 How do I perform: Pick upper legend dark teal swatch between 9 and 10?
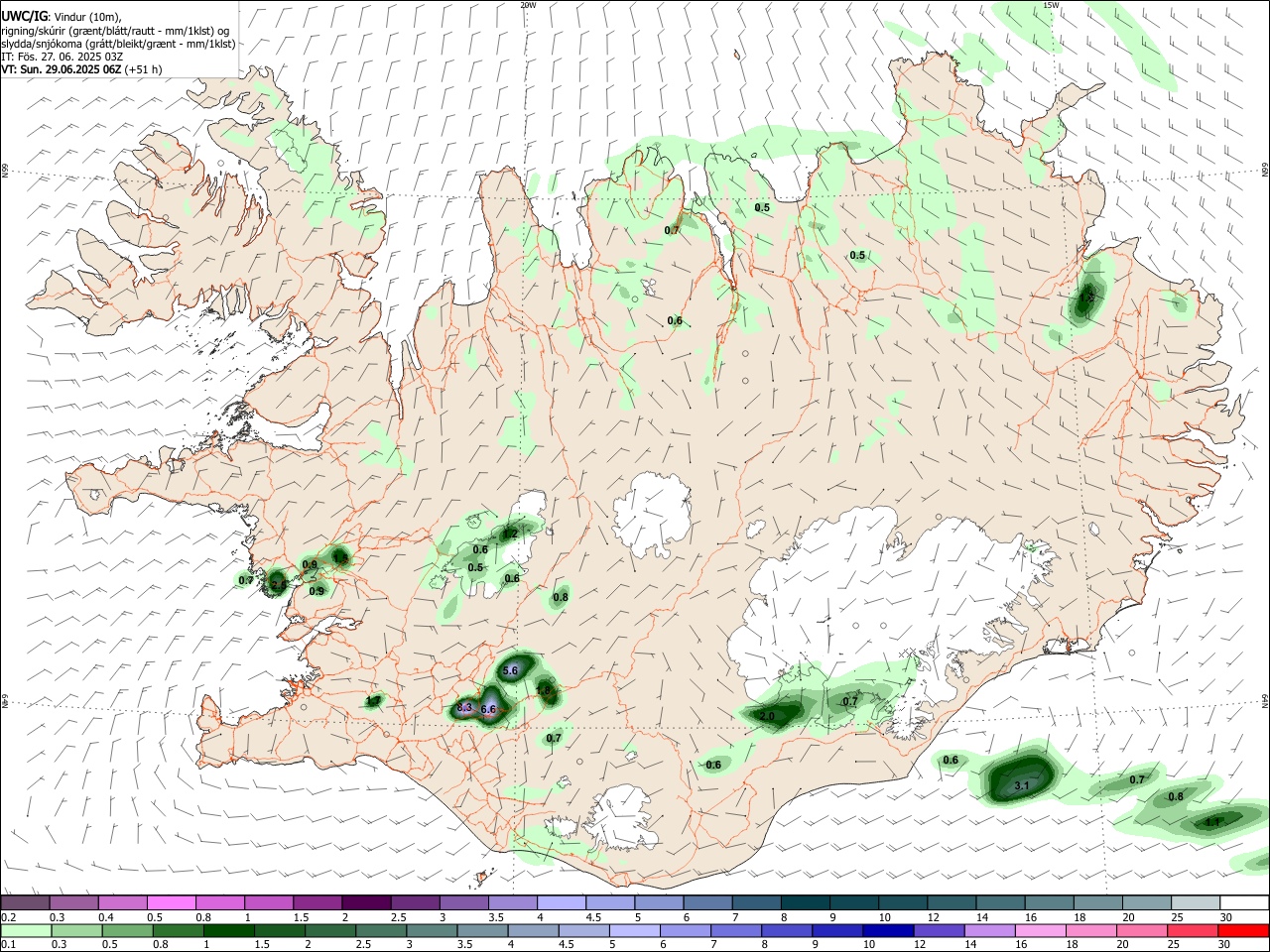click(852, 902)
